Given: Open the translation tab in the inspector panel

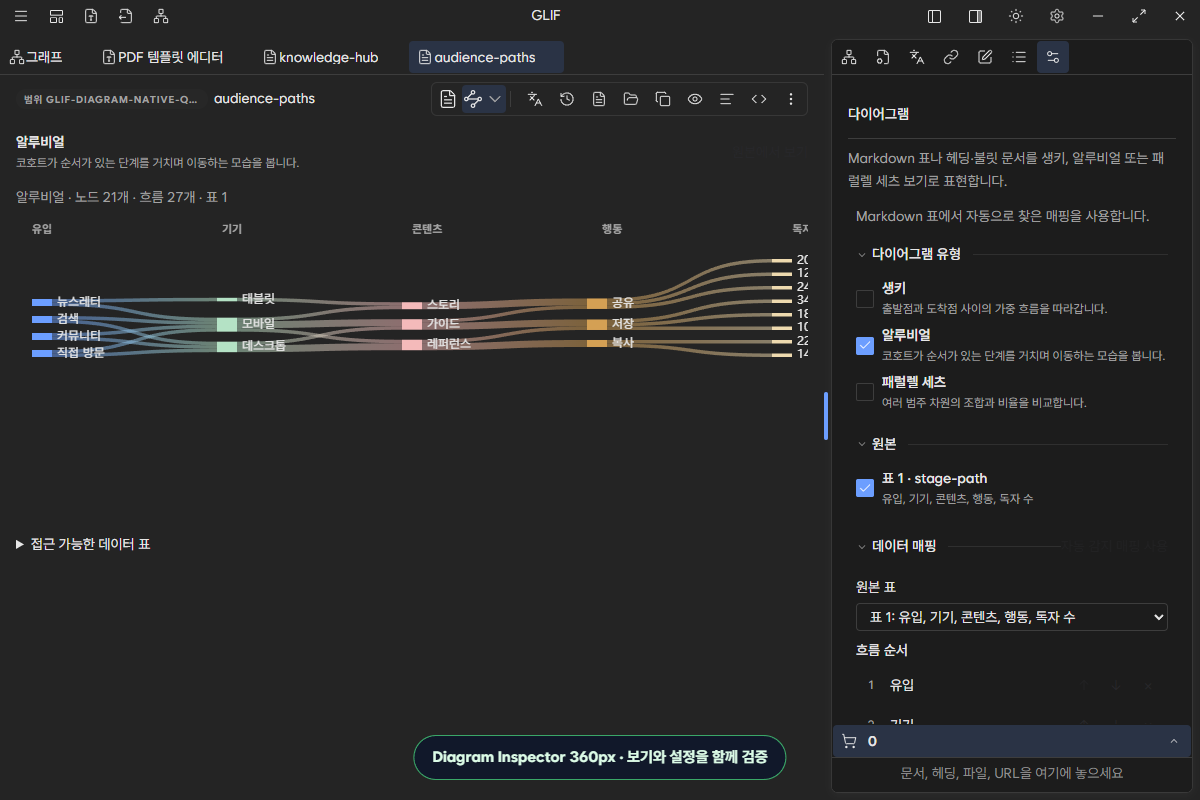Looking at the screenshot, I should pos(917,57).
